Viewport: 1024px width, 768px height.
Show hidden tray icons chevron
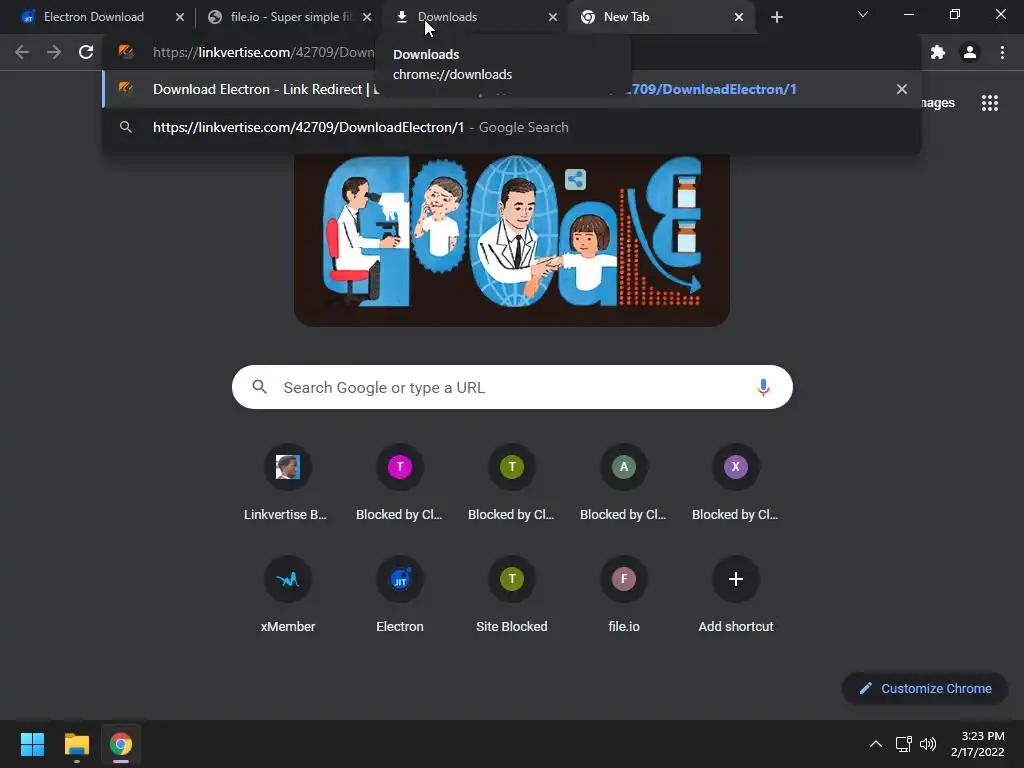point(876,744)
